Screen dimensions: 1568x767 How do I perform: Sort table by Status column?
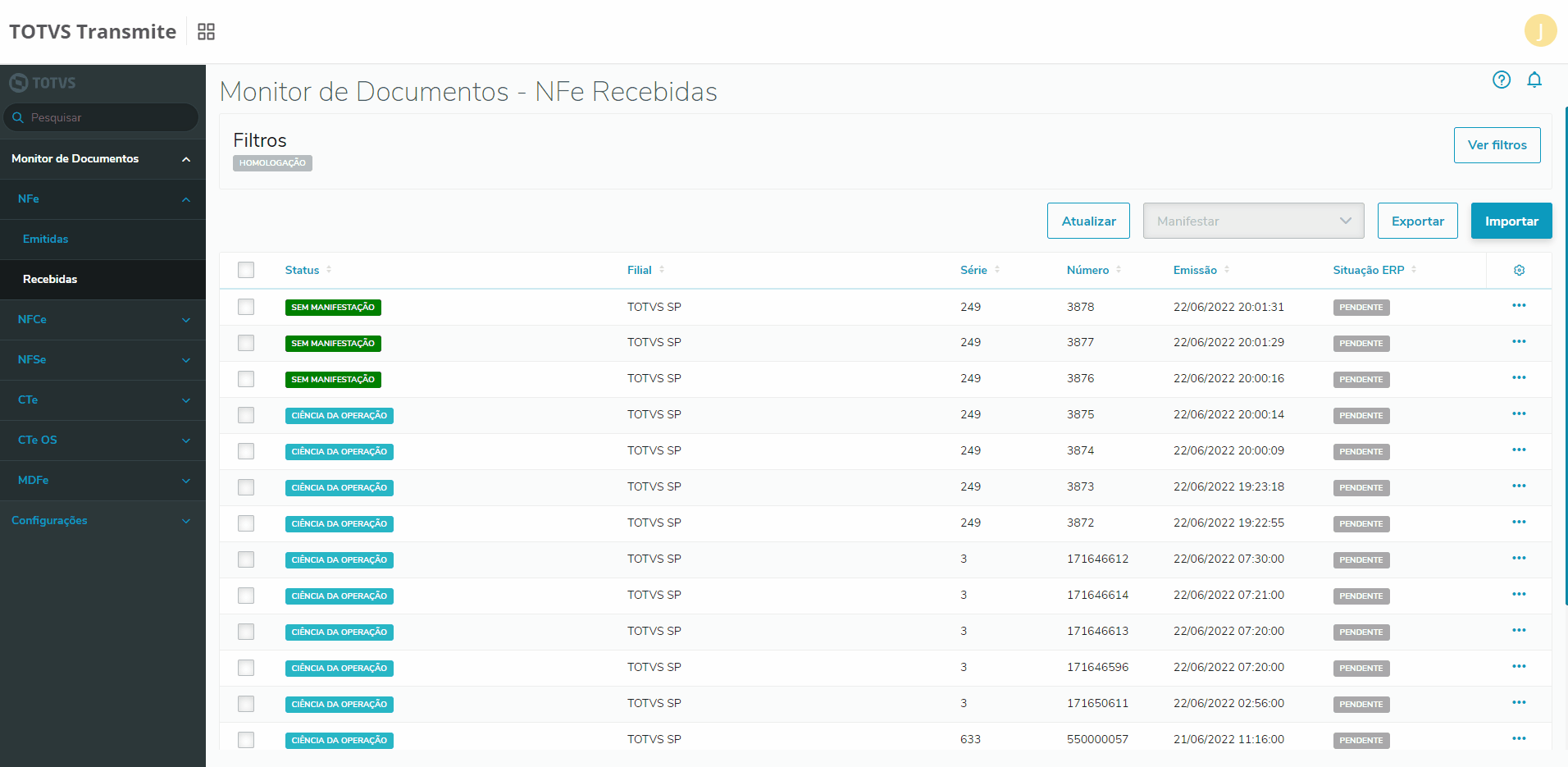pyautogui.click(x=308, y=270)
